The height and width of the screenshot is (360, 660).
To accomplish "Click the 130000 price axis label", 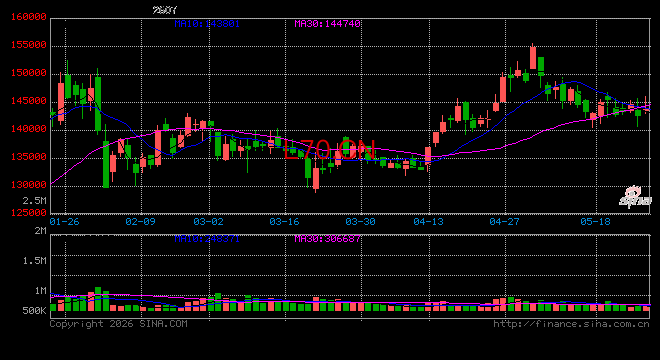I will [28, 185].
